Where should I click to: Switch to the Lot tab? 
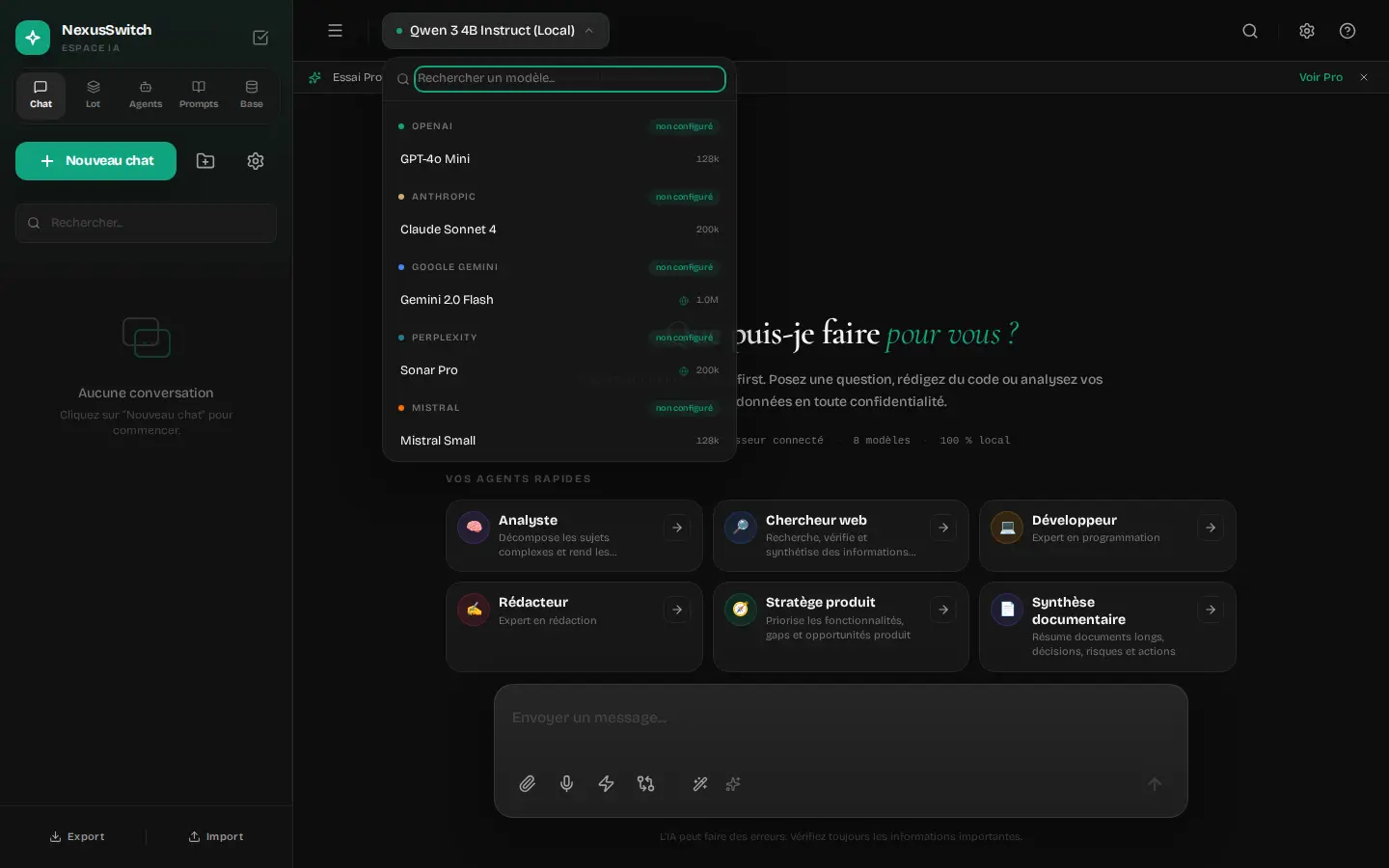click(x=94, y=95)
